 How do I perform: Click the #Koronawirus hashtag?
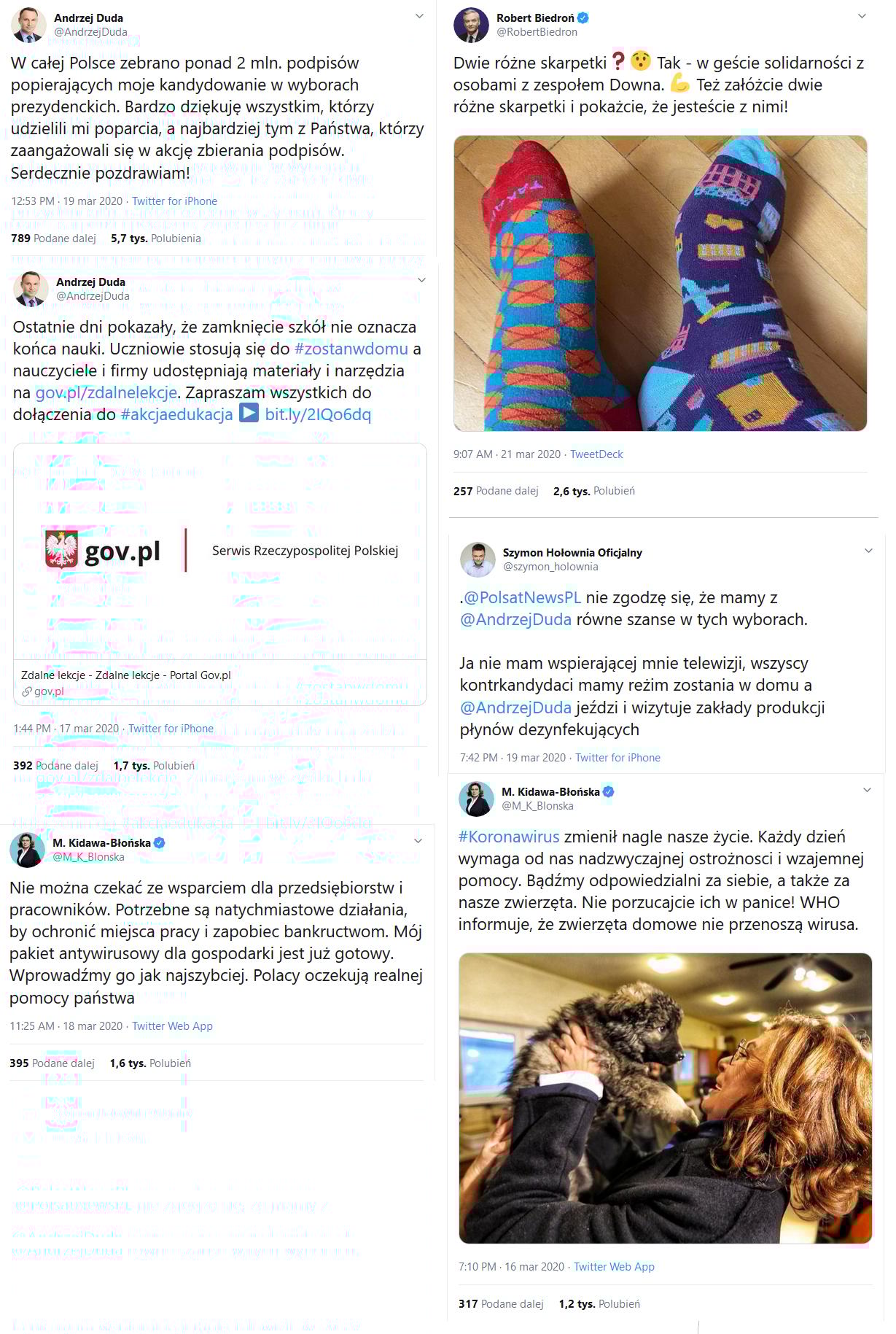point(509,837)
